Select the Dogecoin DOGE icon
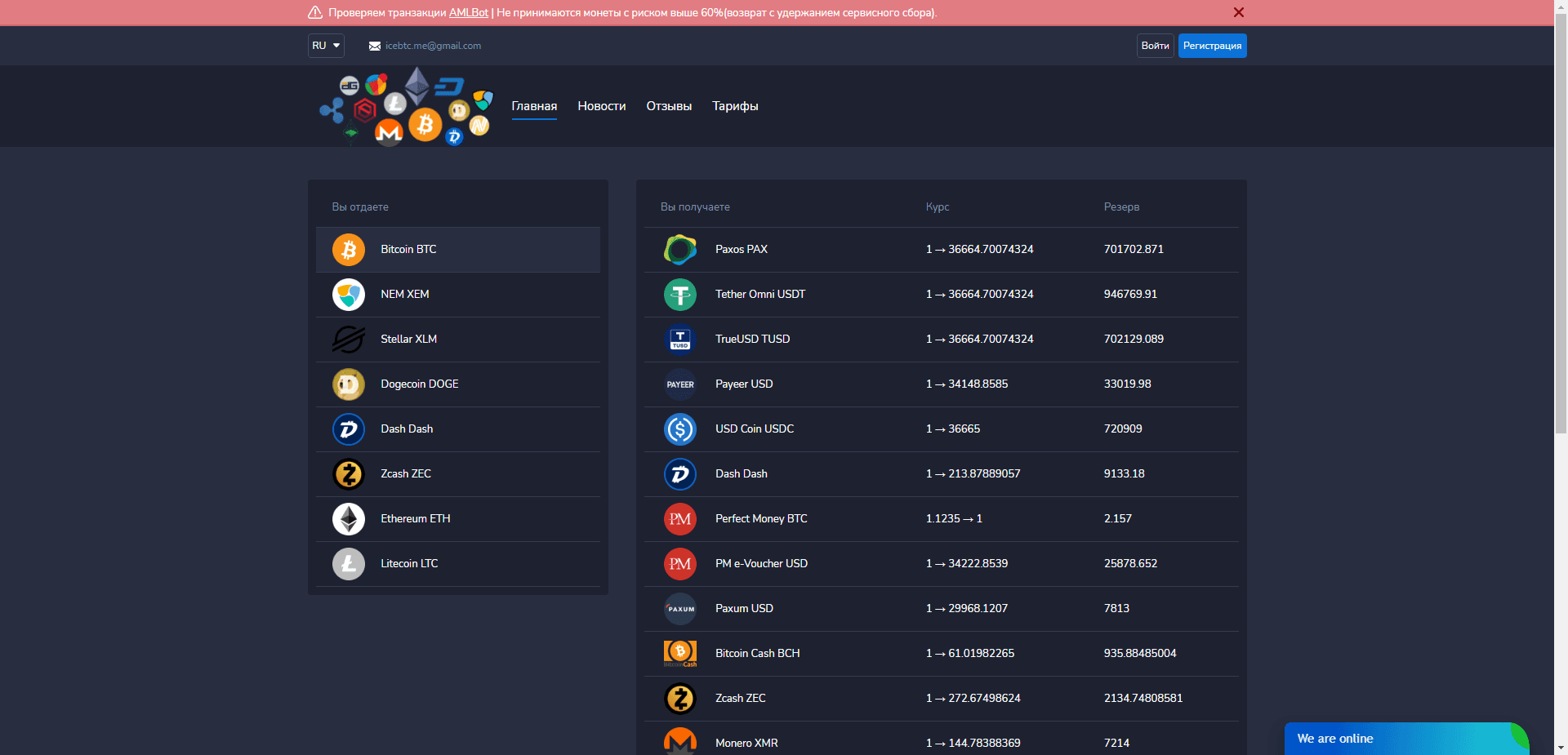 [349, 384]
